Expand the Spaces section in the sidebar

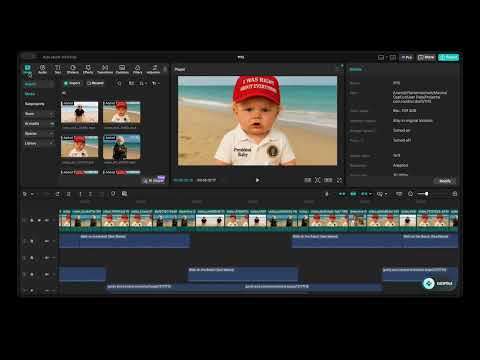[39, 133]
